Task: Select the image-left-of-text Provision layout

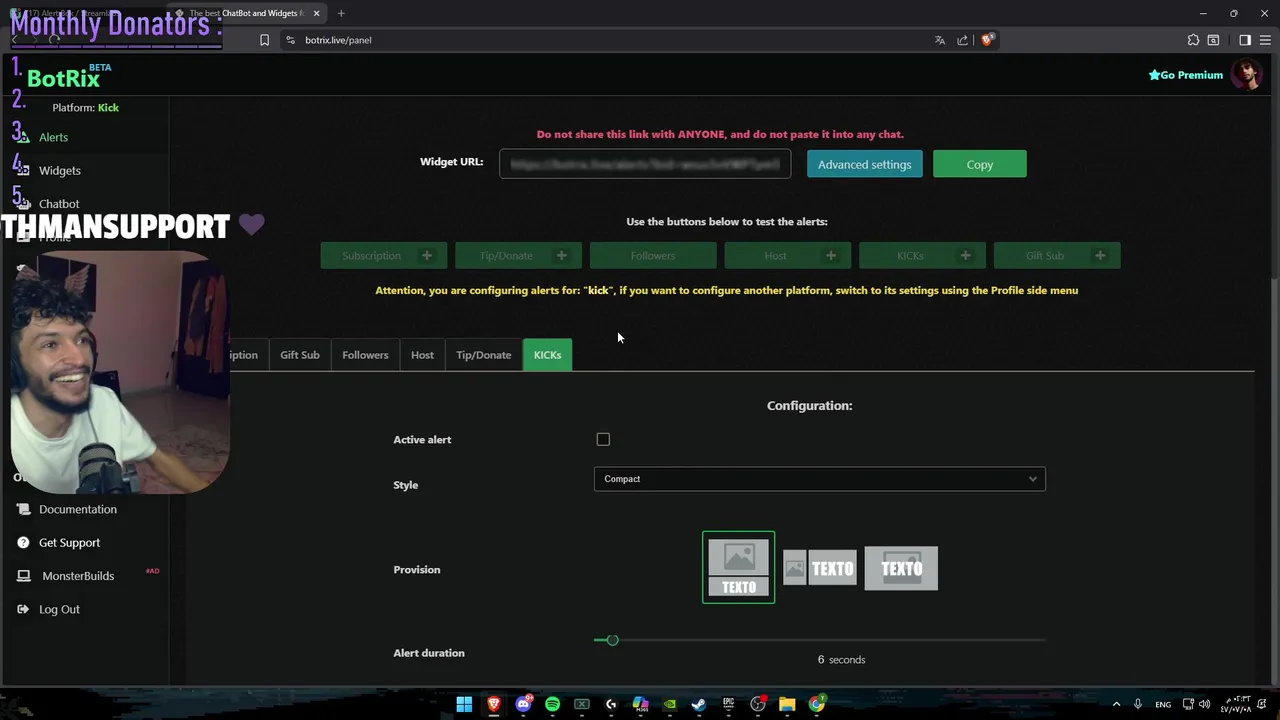Action: tap(820, 568)
